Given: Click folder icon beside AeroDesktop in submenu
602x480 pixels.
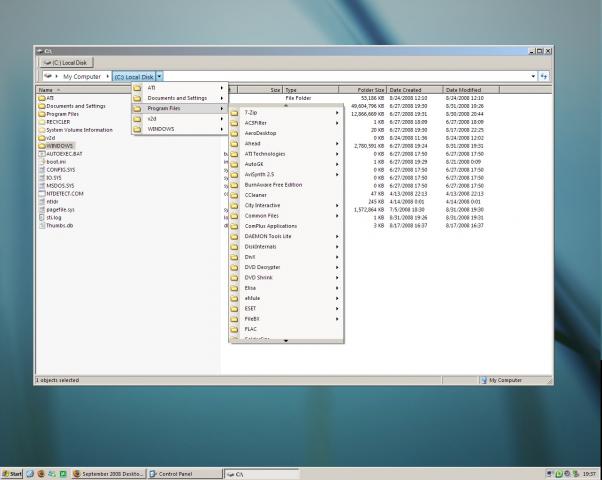Looking at the screenshot, I should coord(234,133).
